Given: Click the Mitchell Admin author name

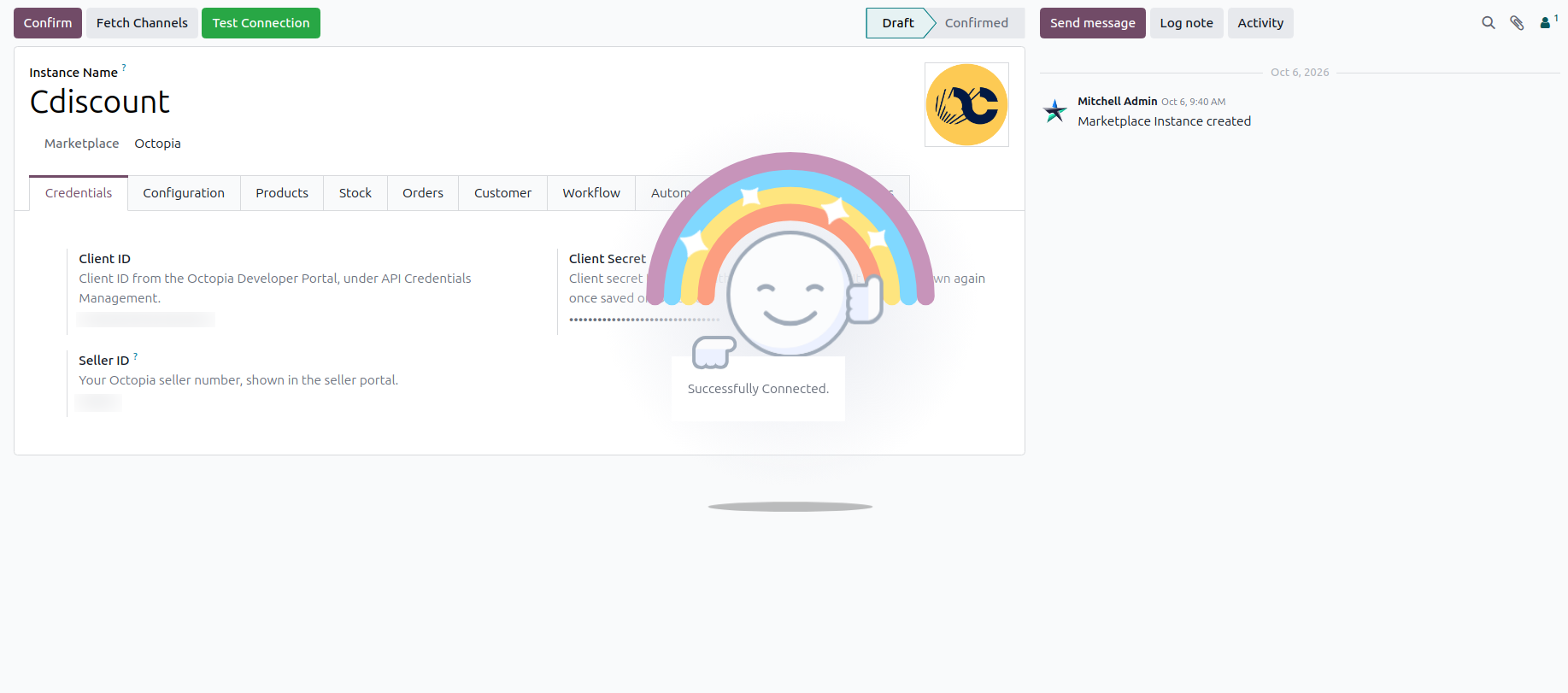Looking at the screenshot, I should (1117, 101).
